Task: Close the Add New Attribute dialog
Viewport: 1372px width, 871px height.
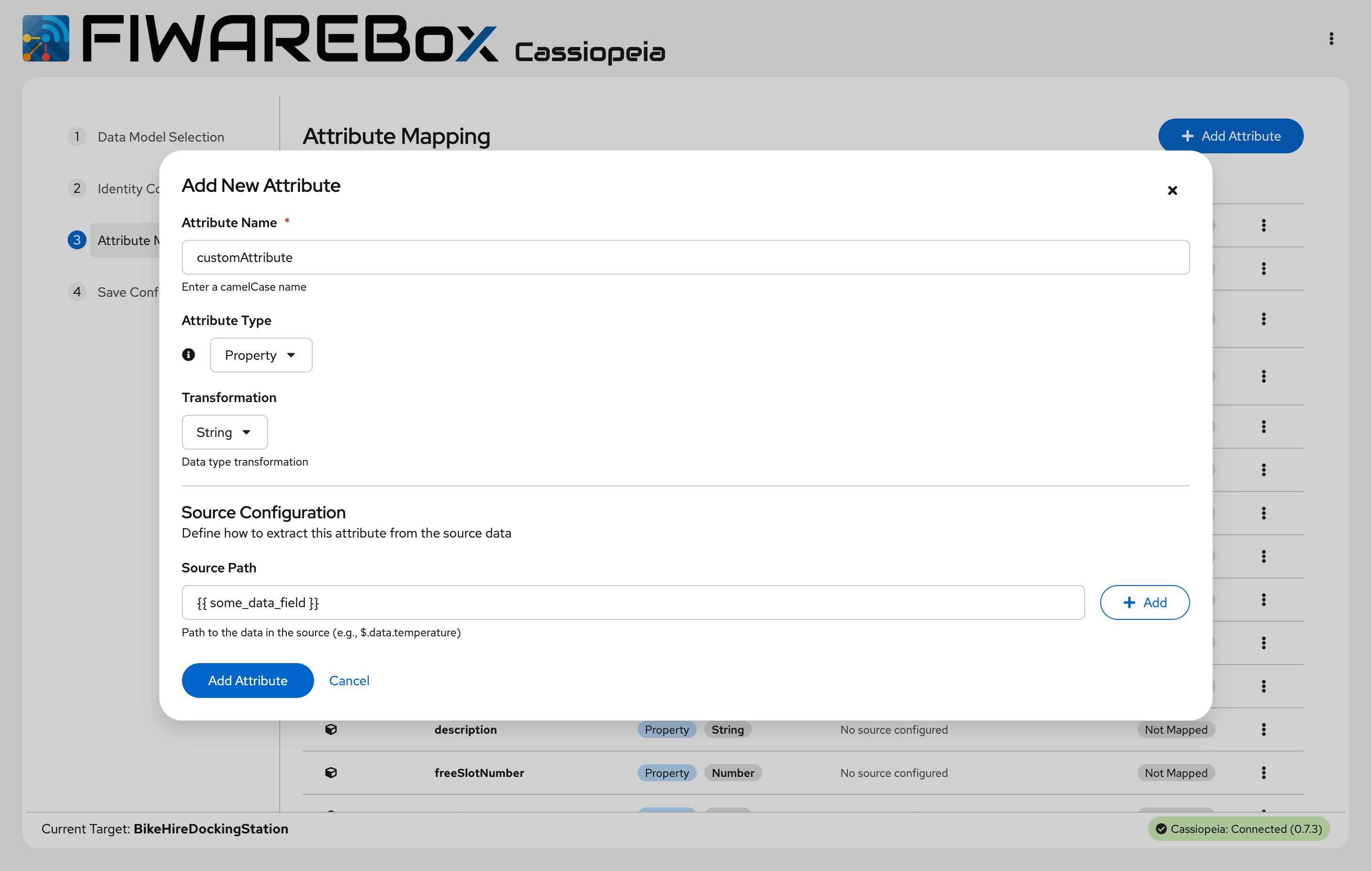Action: point(1172,190)
